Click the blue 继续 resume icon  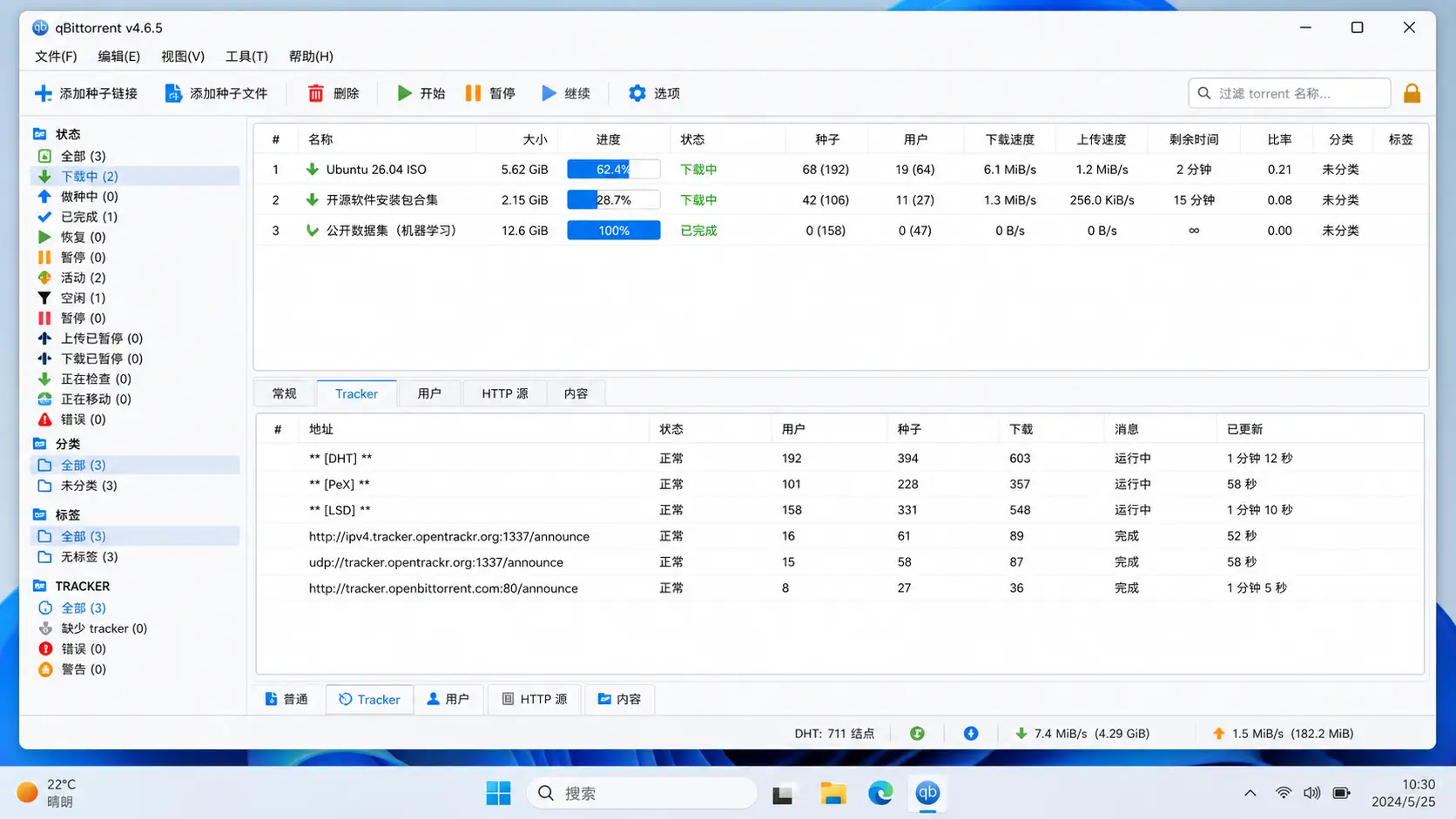[x=549, y=93]
